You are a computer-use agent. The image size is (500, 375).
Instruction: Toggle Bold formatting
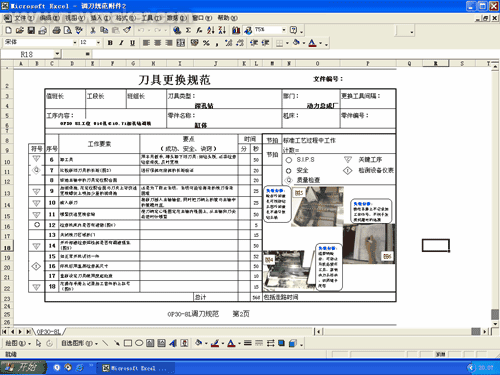(x=110, y=43)
